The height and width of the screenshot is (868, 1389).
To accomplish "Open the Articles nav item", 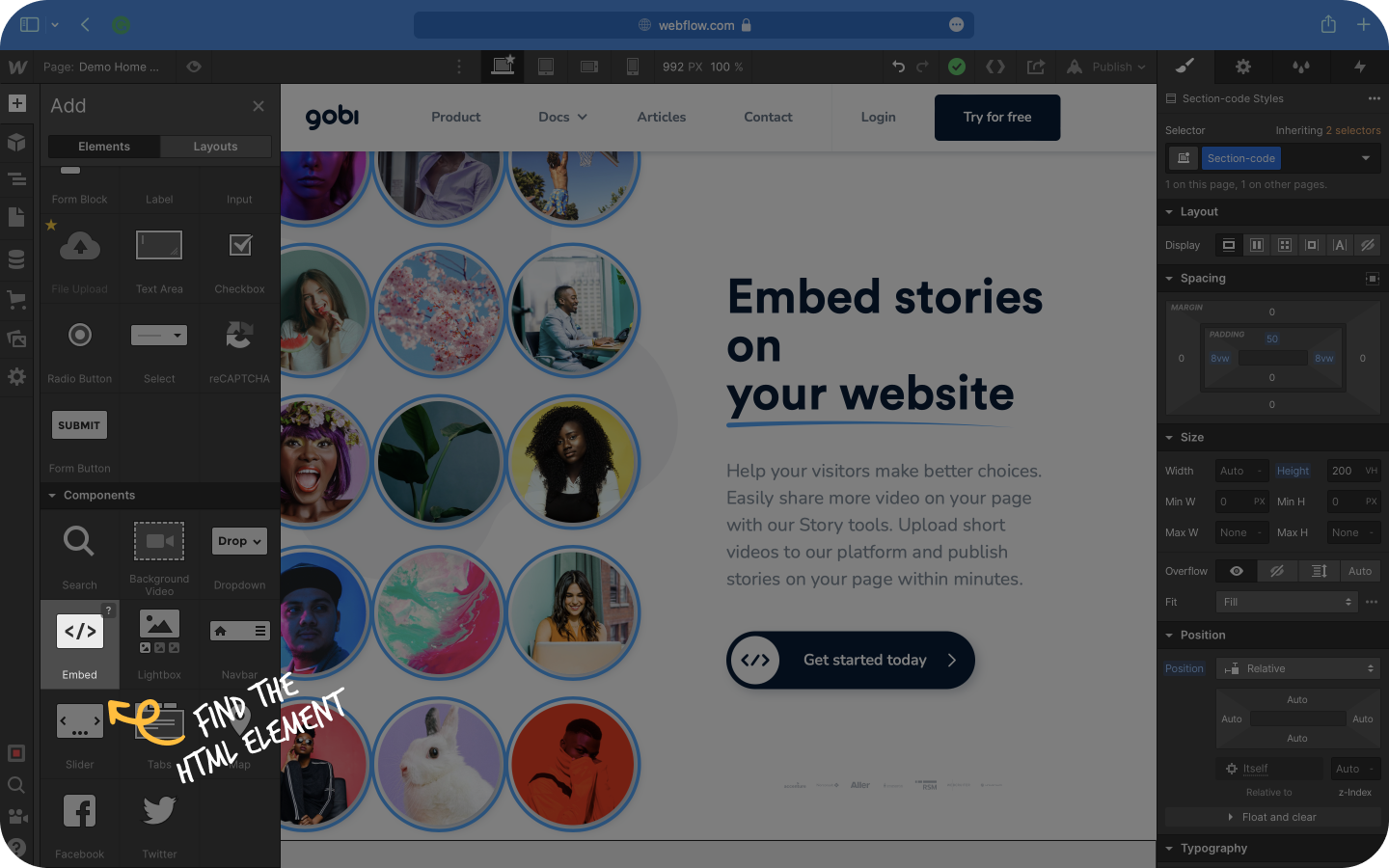I will [662, 117].
